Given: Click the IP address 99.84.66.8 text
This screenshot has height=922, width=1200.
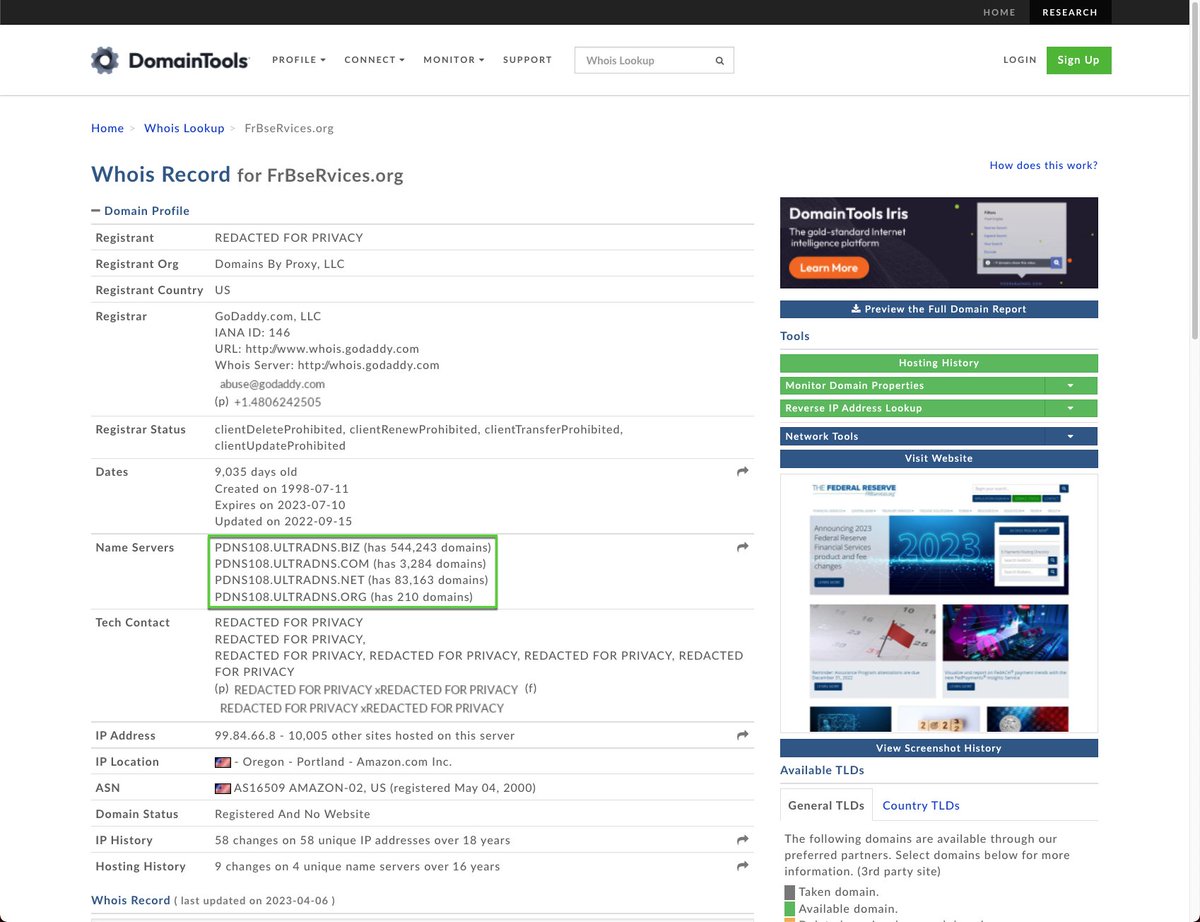Looking at the screenshot, I should (x=244, y=735).
